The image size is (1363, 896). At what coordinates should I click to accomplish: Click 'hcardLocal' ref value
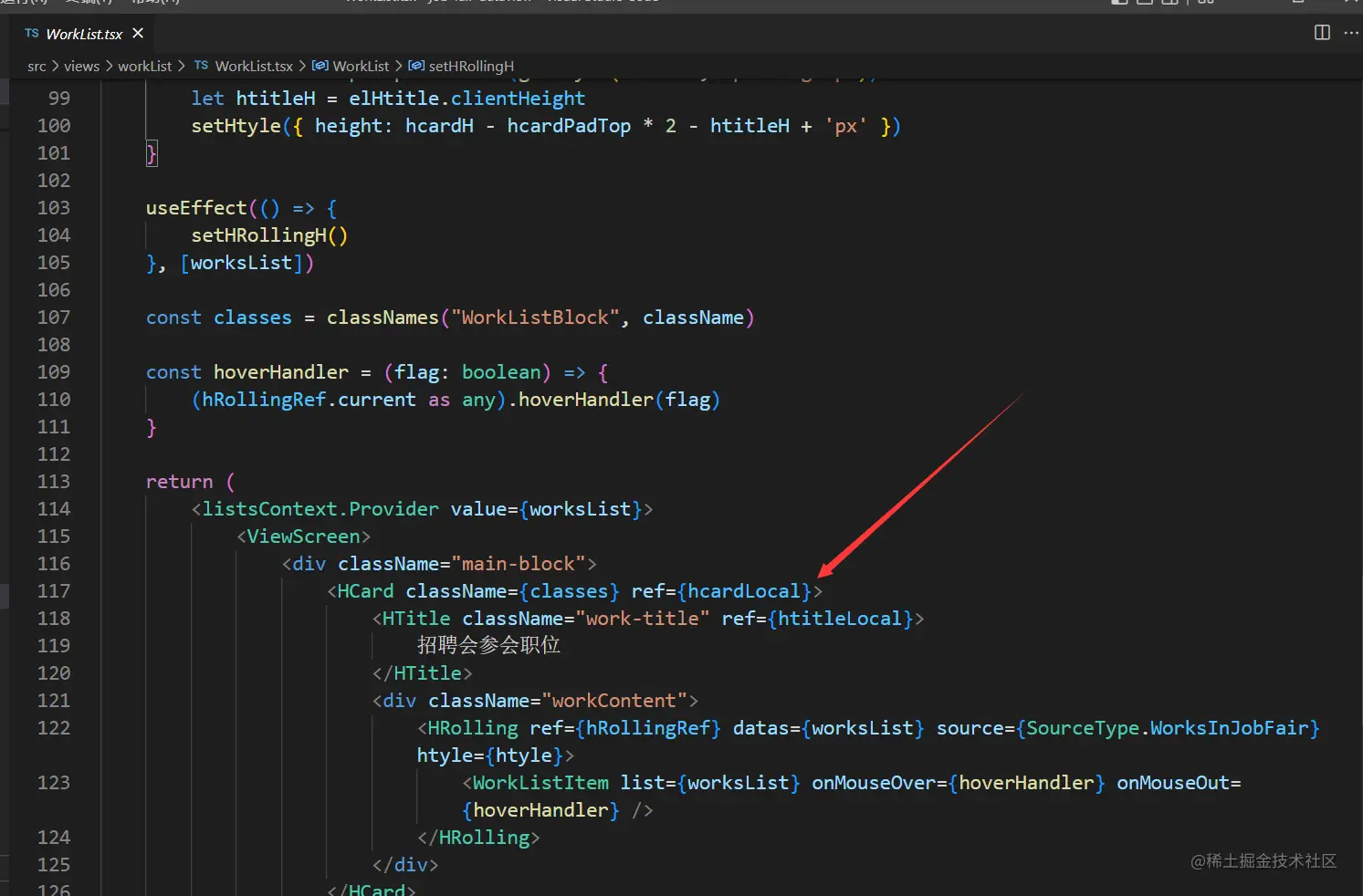[x=744, y=591]
